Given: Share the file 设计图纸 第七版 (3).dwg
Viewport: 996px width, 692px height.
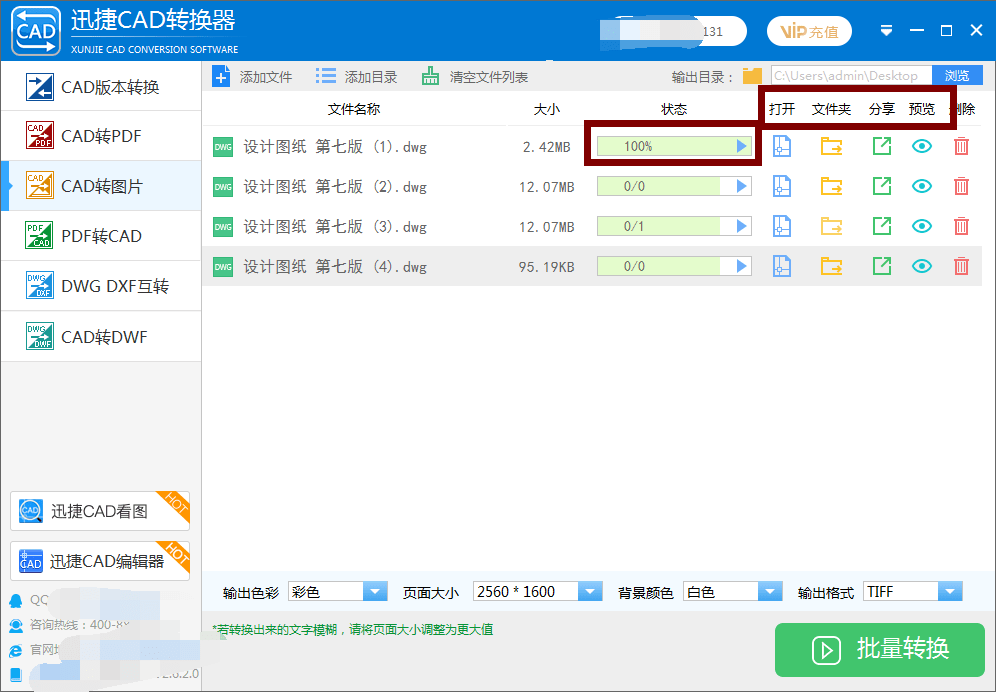Looking at the screenshot, I should pyautogui.click(x=882, y=226).
